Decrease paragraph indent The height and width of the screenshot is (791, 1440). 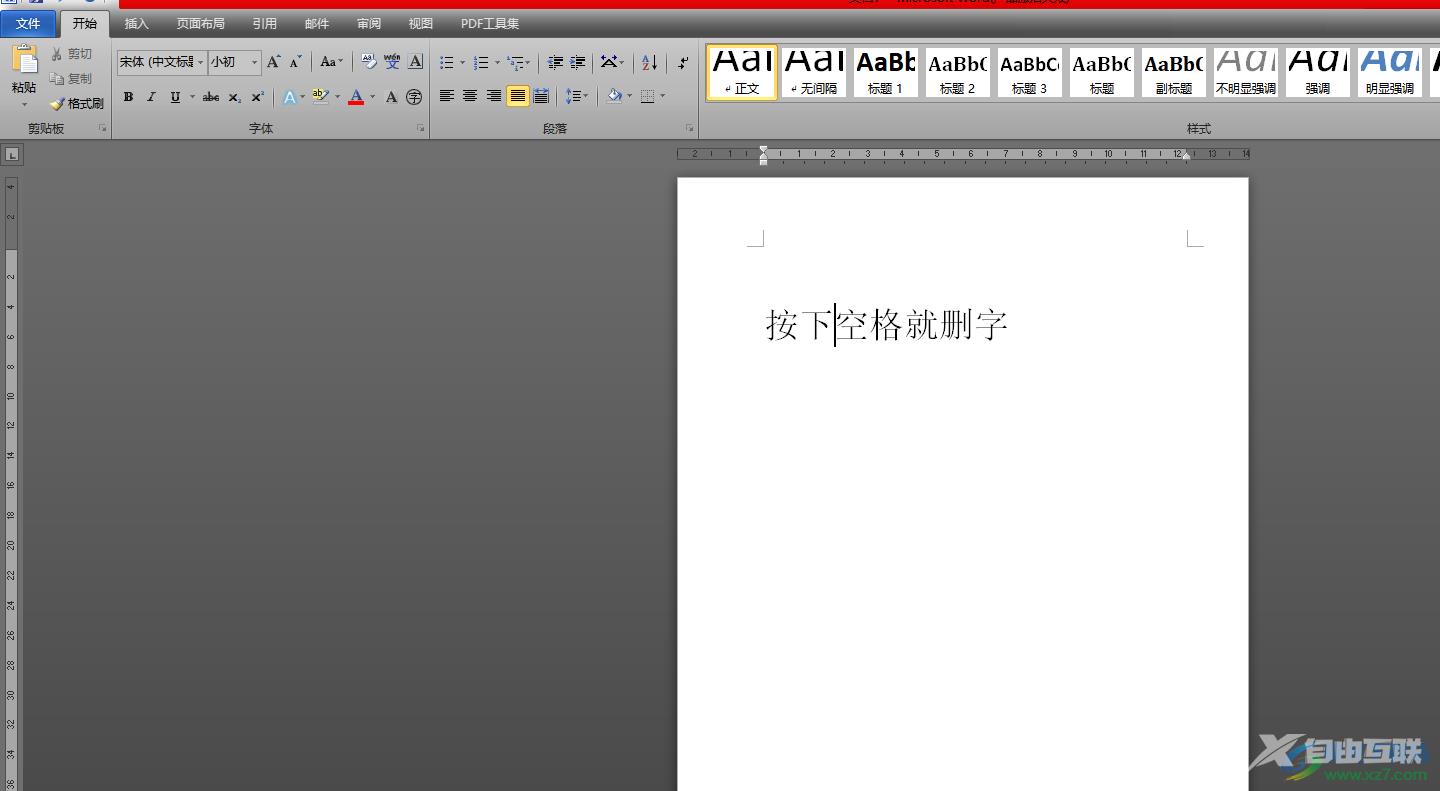pyautogui.click(x=555, y=62)
